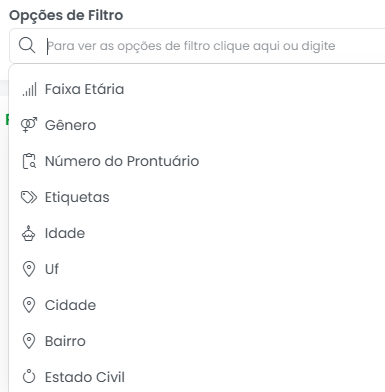Screen dimensions: 385x392
Task: Select the Bairro filter option
Action: (x=197, y=341)
